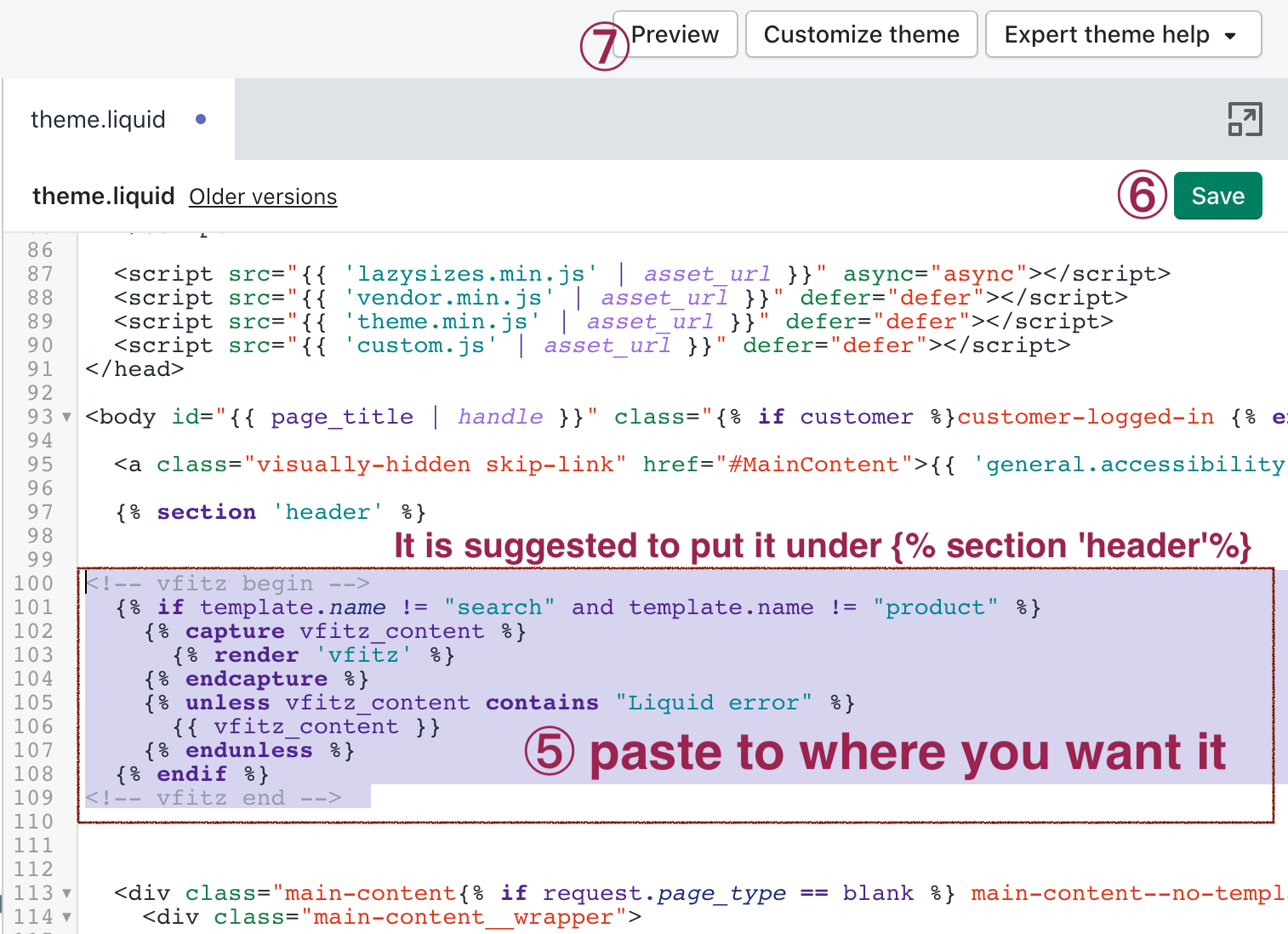This screenshot has width=1288, height=934.
Task: Click the visually-hidden skip-link anchor line
Action: tap(700, 464)
